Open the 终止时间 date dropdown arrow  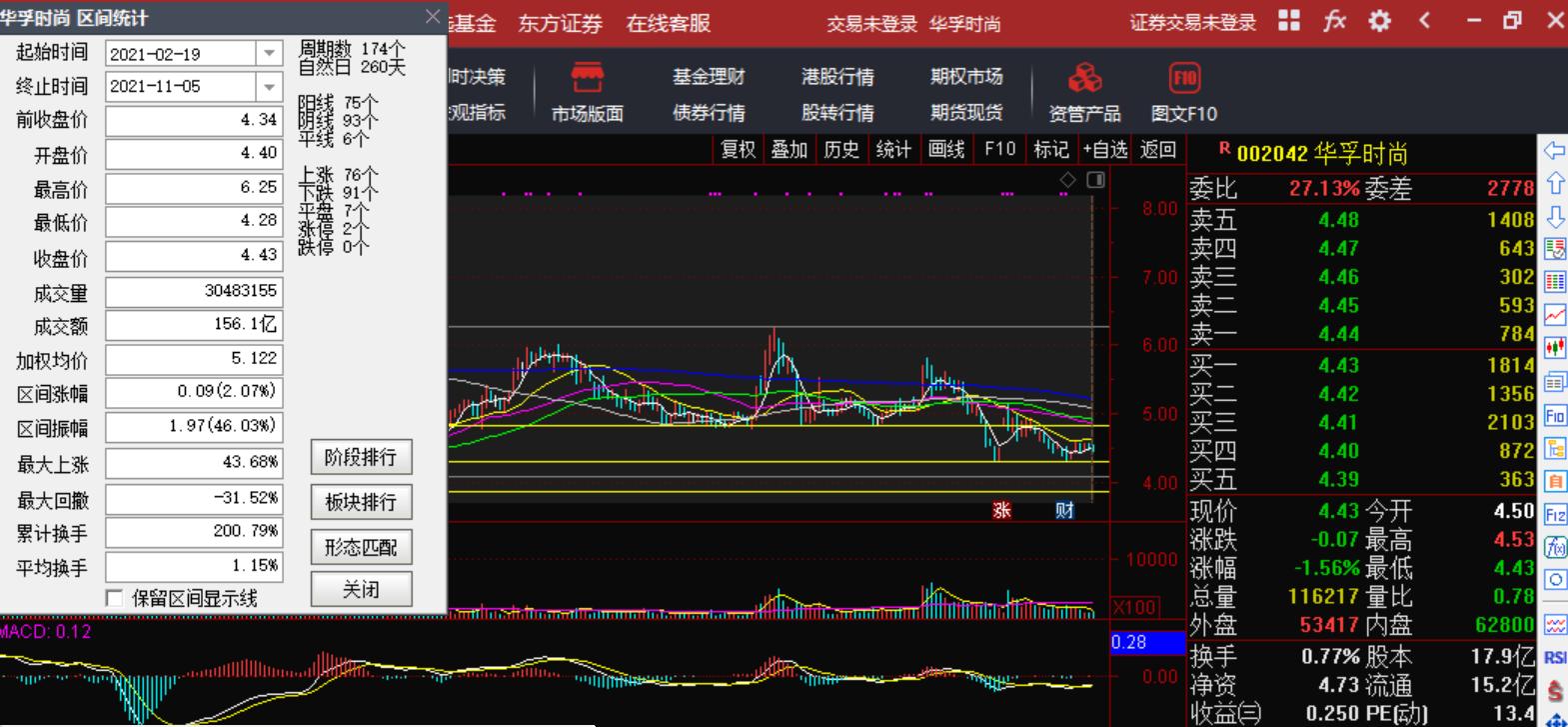[x=269, y=87]
